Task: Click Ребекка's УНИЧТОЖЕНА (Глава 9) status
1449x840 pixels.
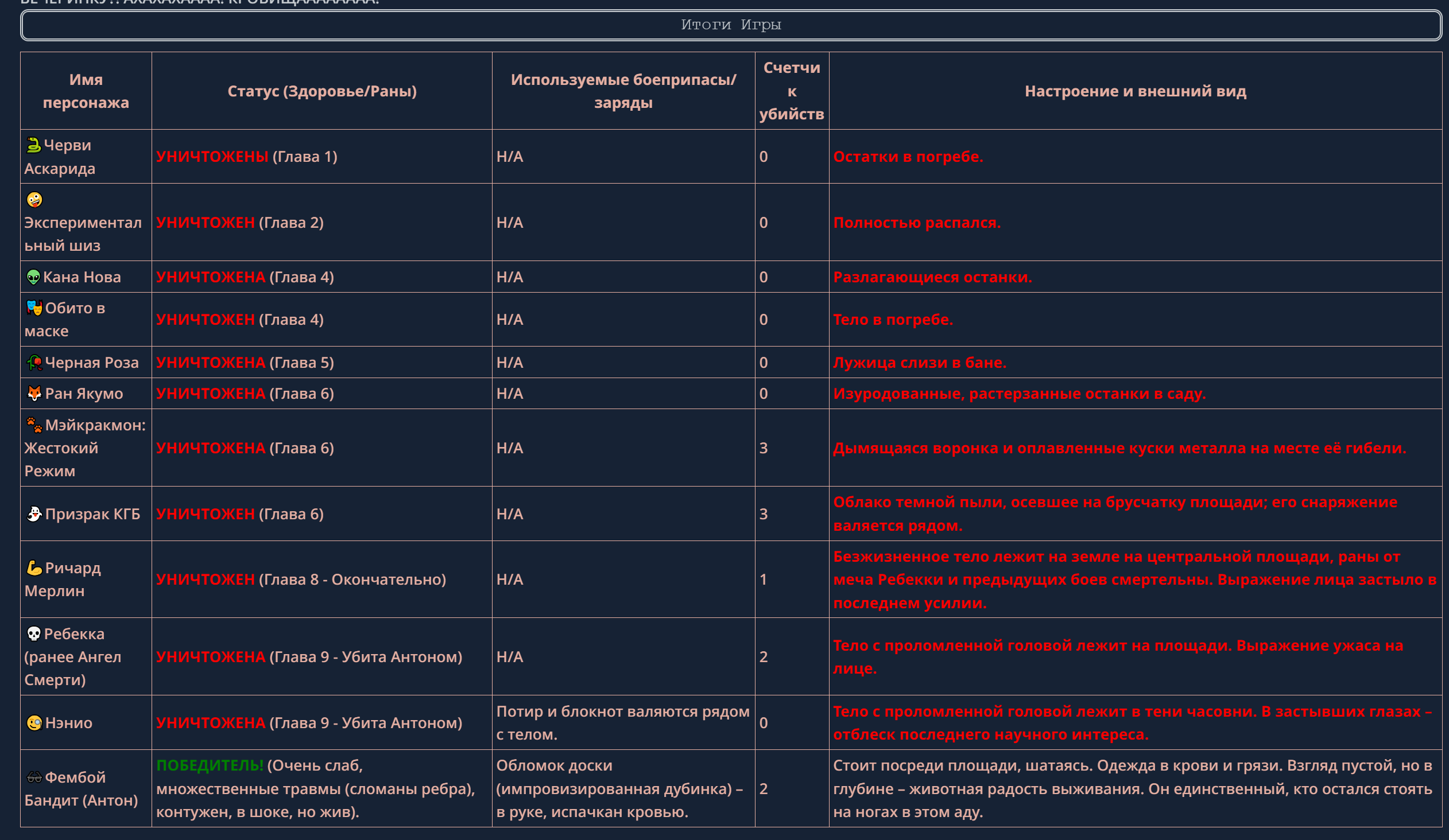Action: click(x=309, y=657)
